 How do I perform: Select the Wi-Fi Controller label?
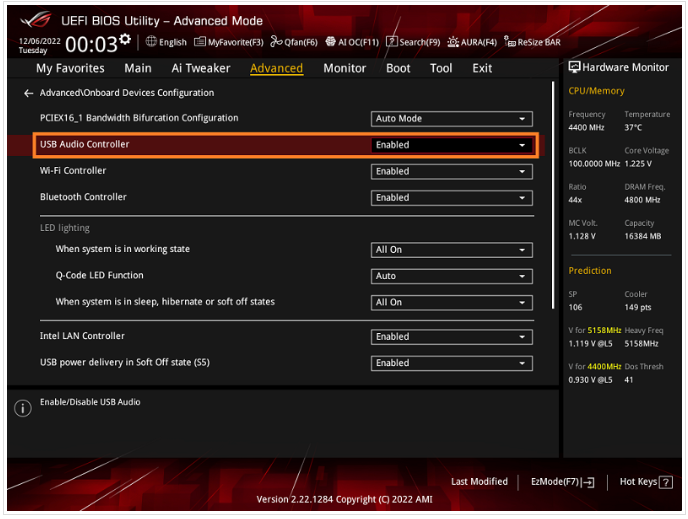click(x=73, y=171)
